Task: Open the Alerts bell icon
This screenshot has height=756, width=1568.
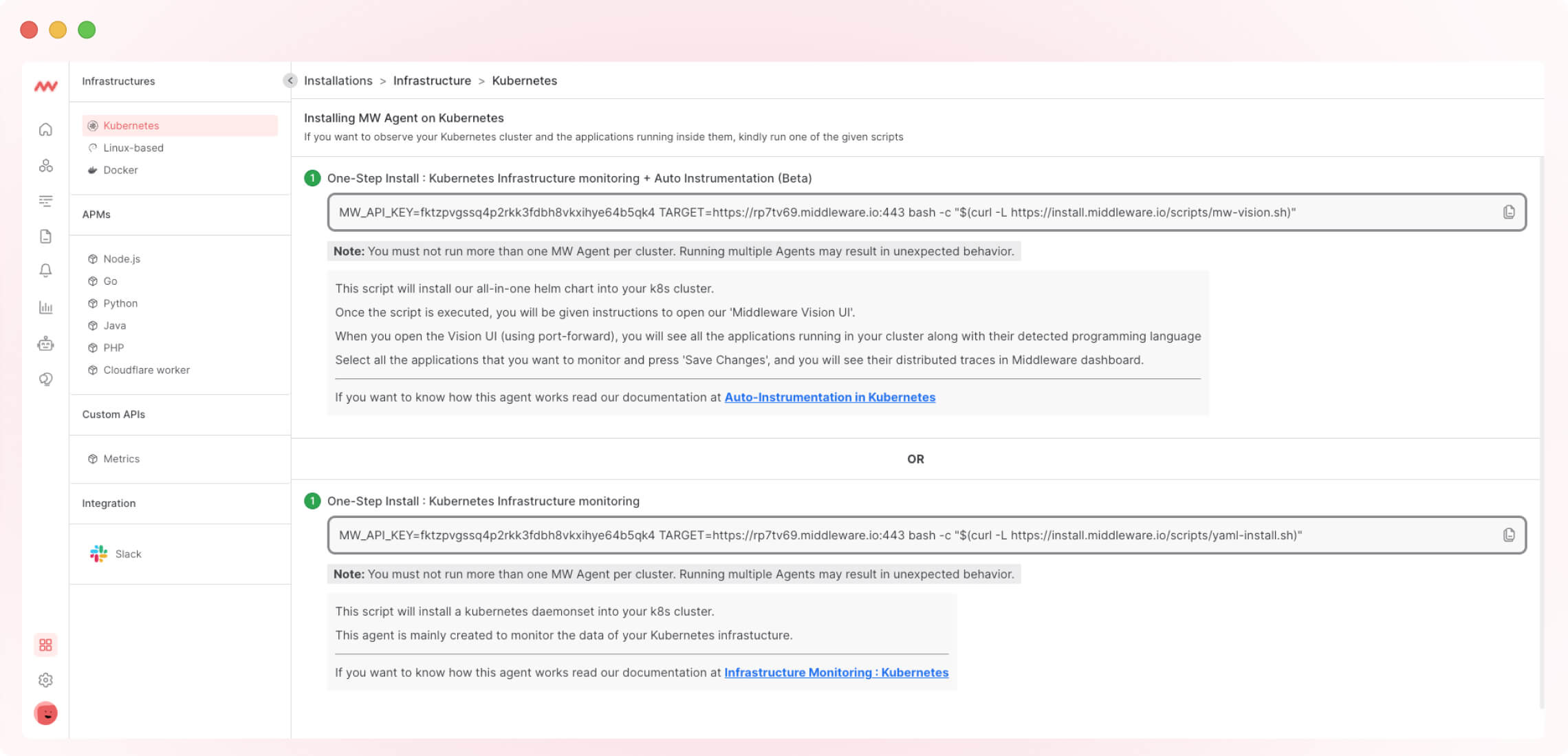Action: [45, 272]
